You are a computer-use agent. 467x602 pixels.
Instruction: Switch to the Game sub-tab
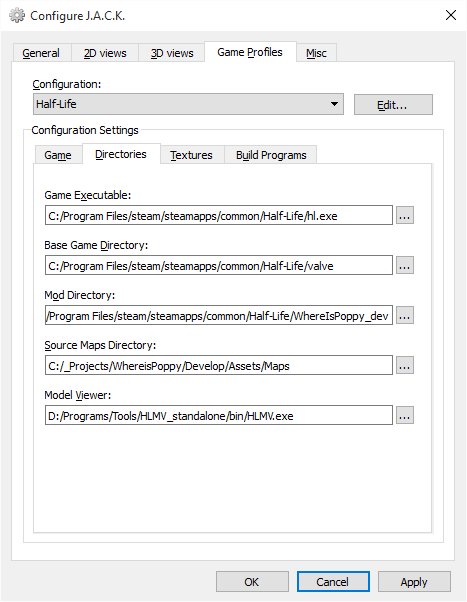58,155
